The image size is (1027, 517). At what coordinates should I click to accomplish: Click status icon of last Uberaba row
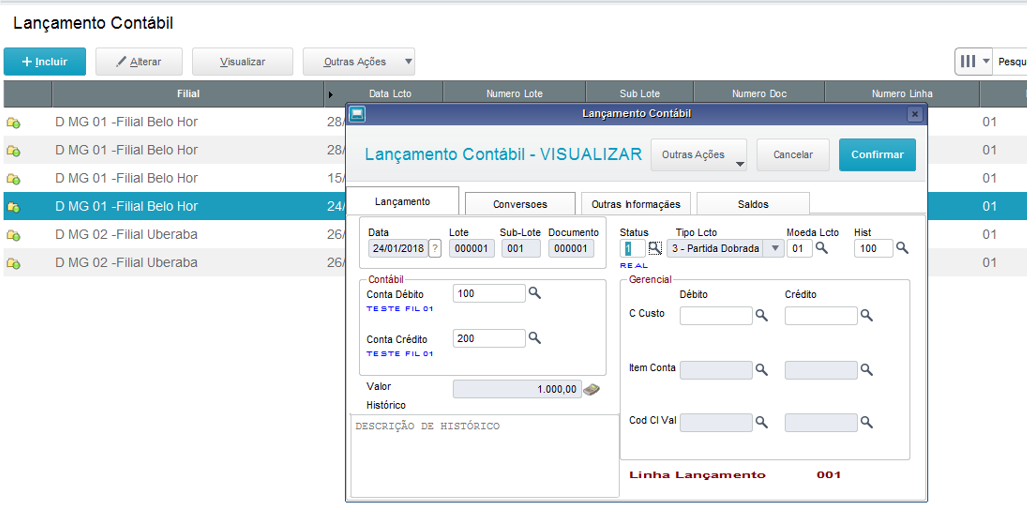(x=13, y=263)
